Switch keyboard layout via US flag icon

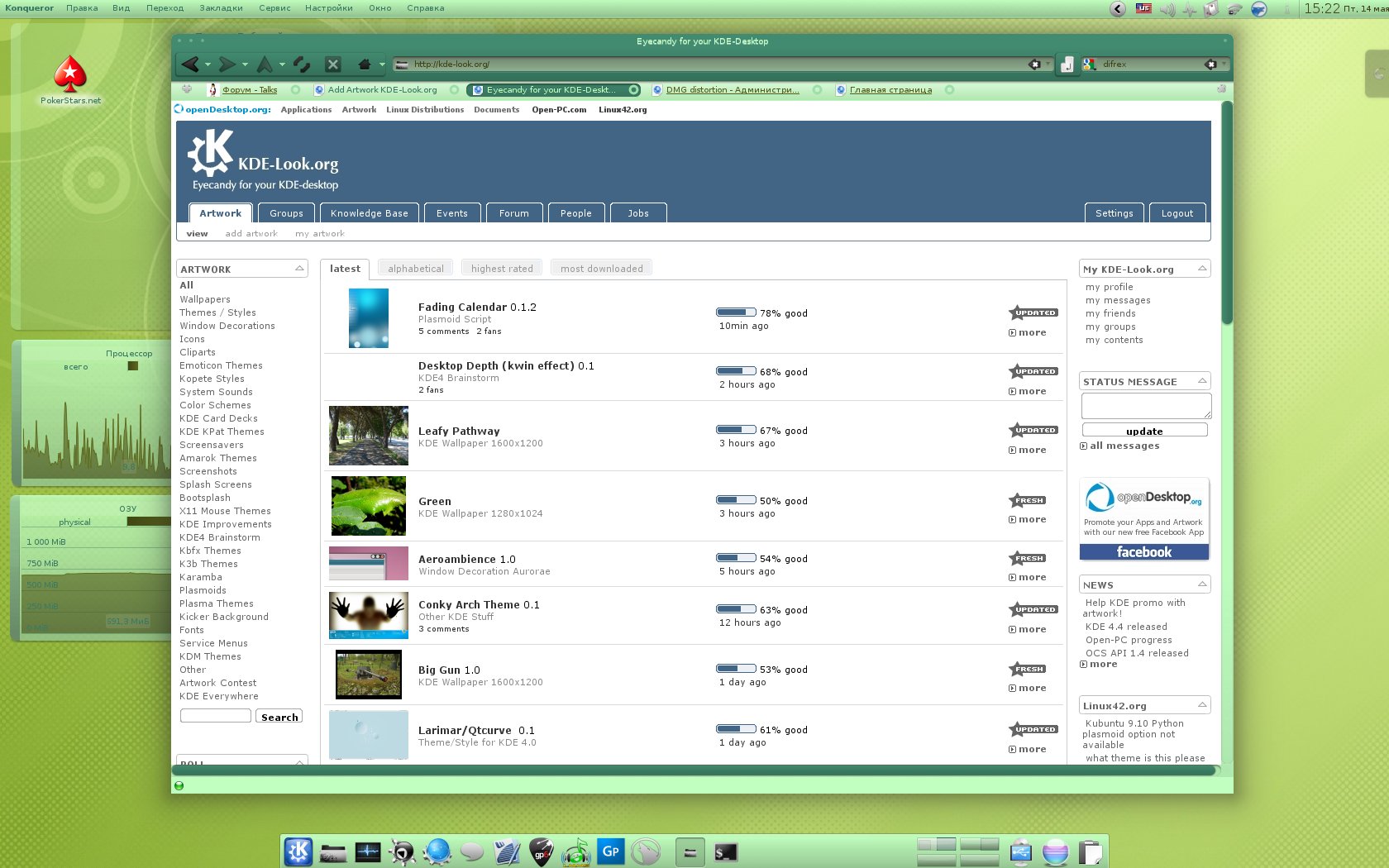1143,9
